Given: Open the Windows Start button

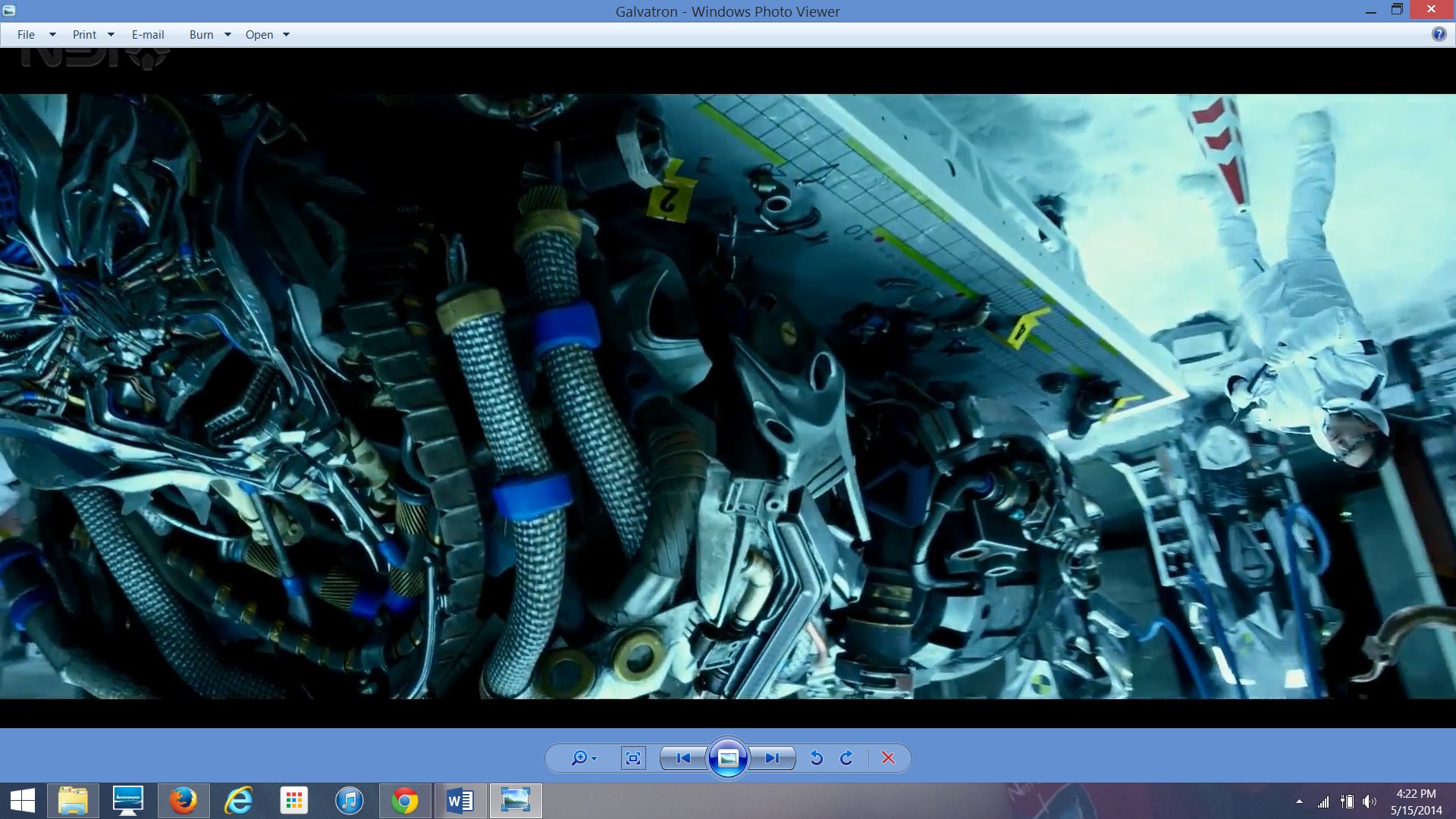Looking at the screenshot, I should [23, 801].
